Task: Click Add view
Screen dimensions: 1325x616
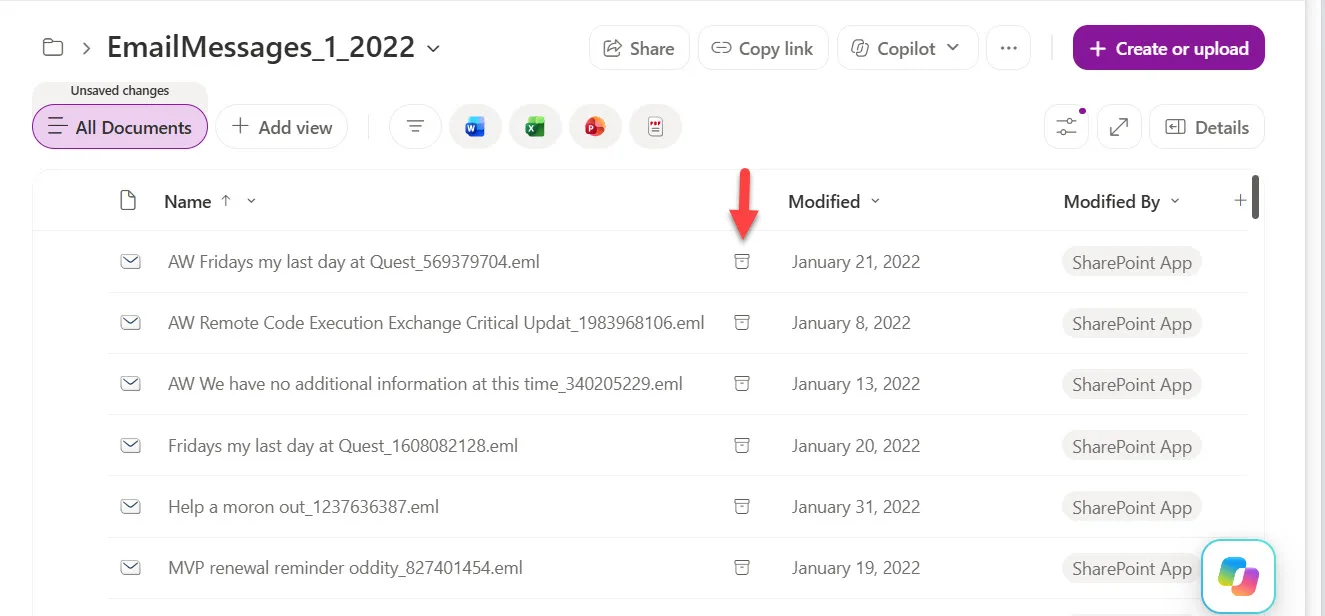Action: pos(282,127)
